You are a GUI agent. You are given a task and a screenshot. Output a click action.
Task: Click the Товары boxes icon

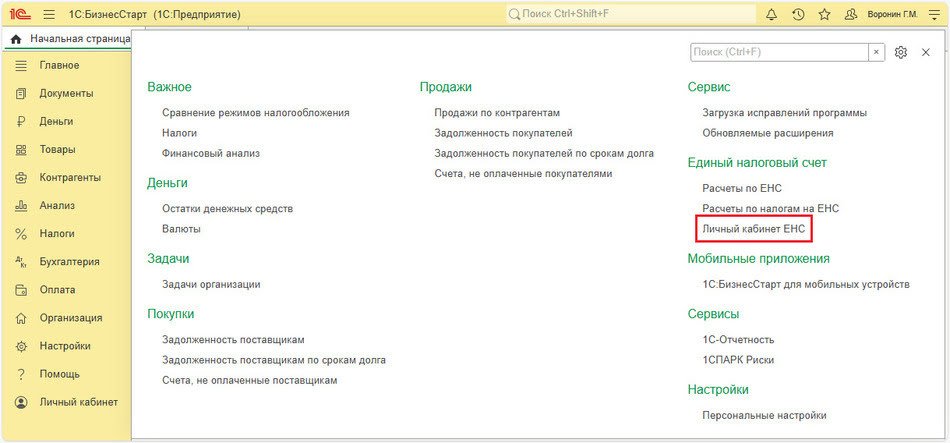[21, 149]
